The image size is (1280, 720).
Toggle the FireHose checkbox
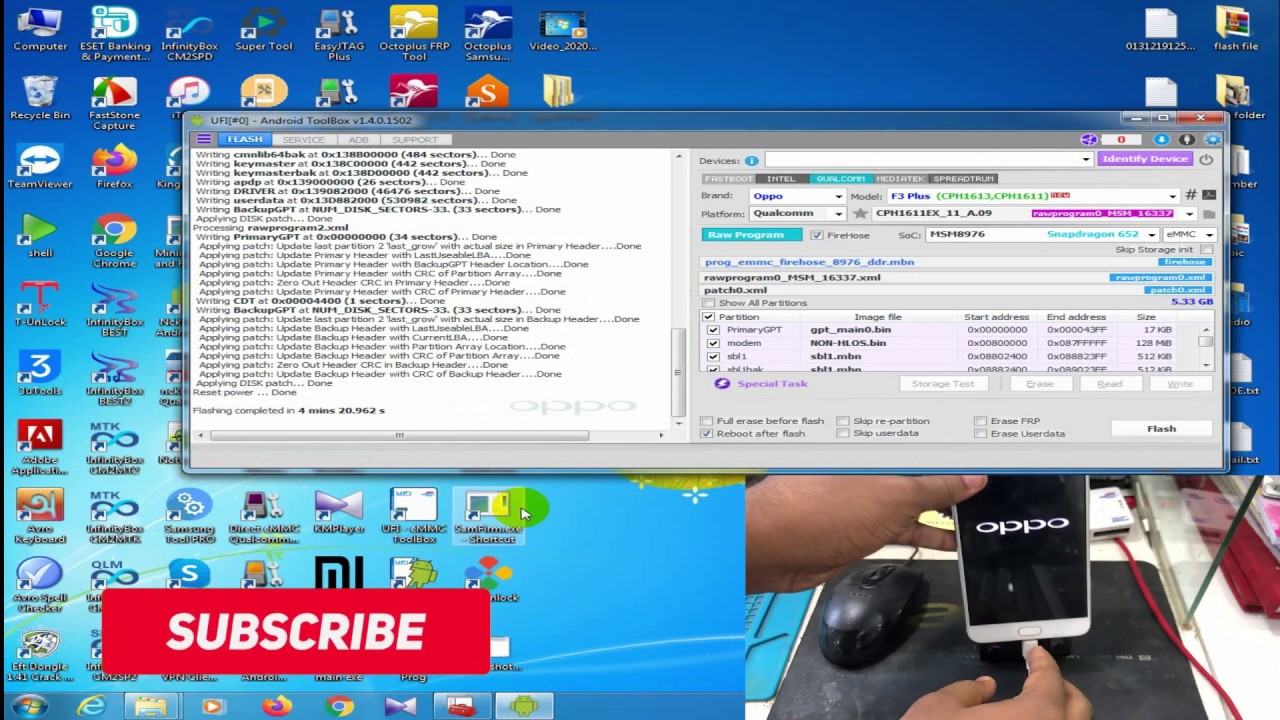click(817, 235)
